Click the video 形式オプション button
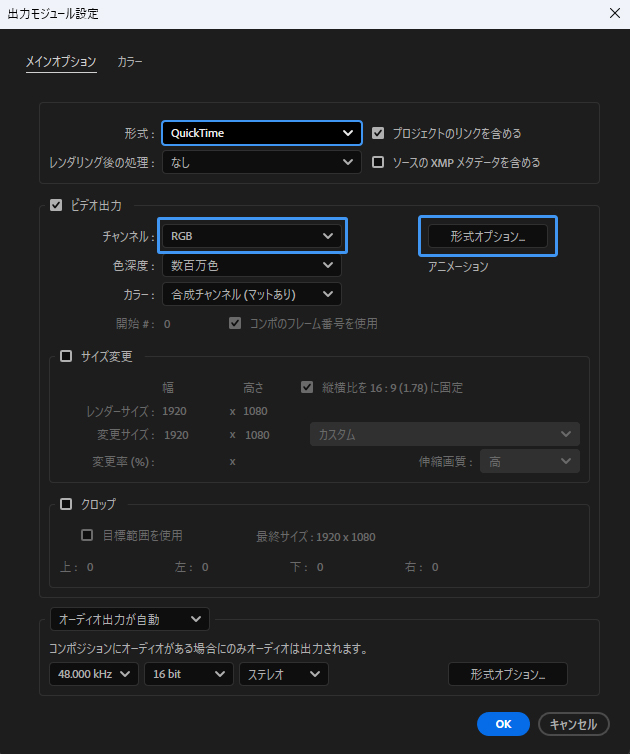The image size is (630, 754). [x=487, y=236]
